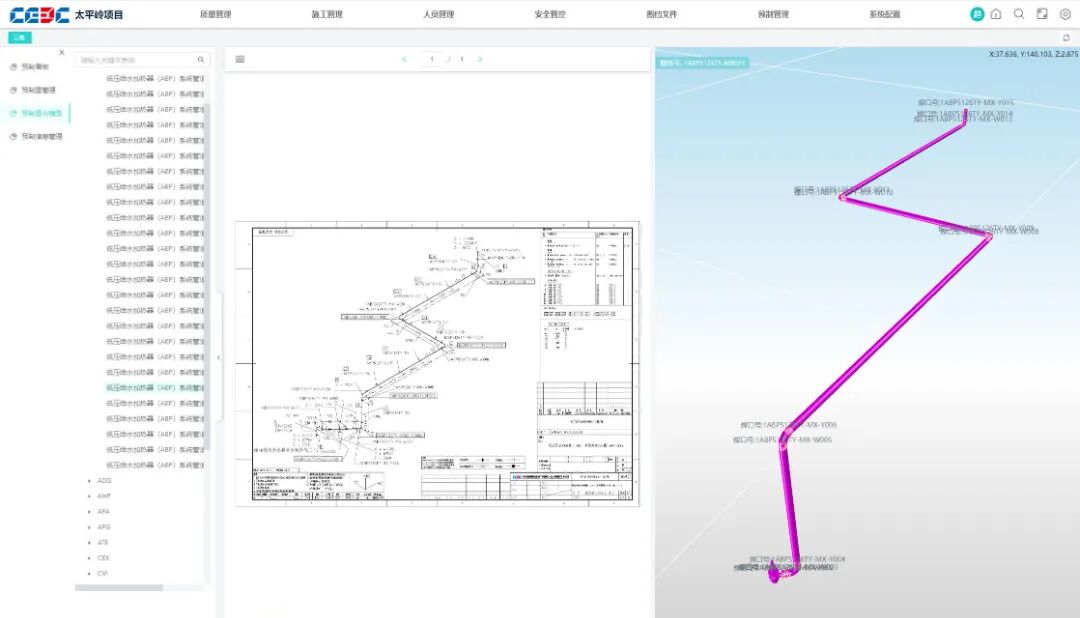
Task: Close the left sidebar with the X icon
Action: 62,52
